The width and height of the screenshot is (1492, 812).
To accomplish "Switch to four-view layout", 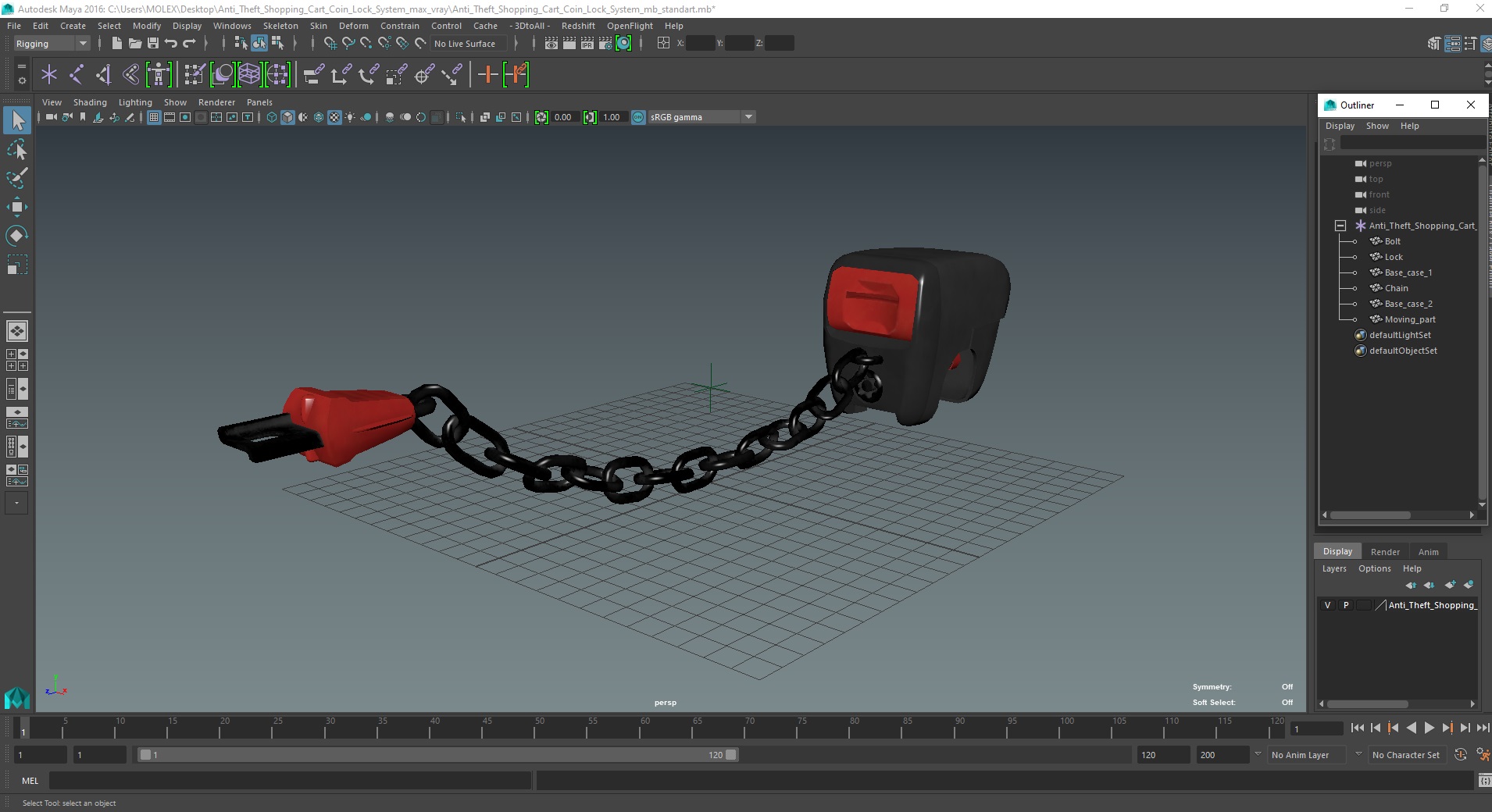I will (17, 360).
